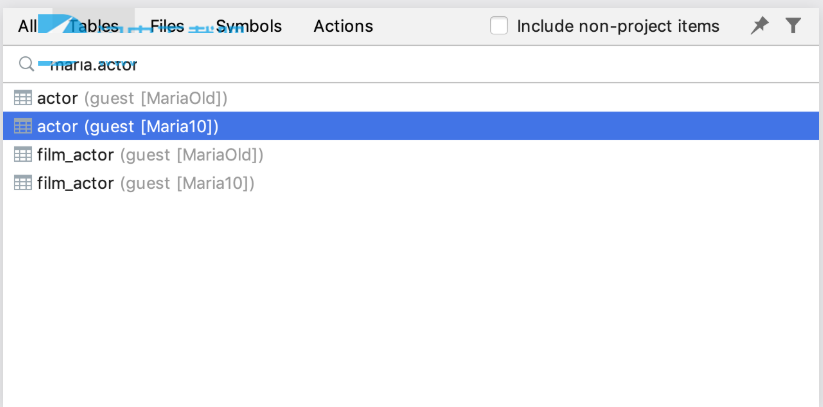This screenshot has width=823, height=407.
Task: Open the filter funnel icon
Action: click(793, 25)
